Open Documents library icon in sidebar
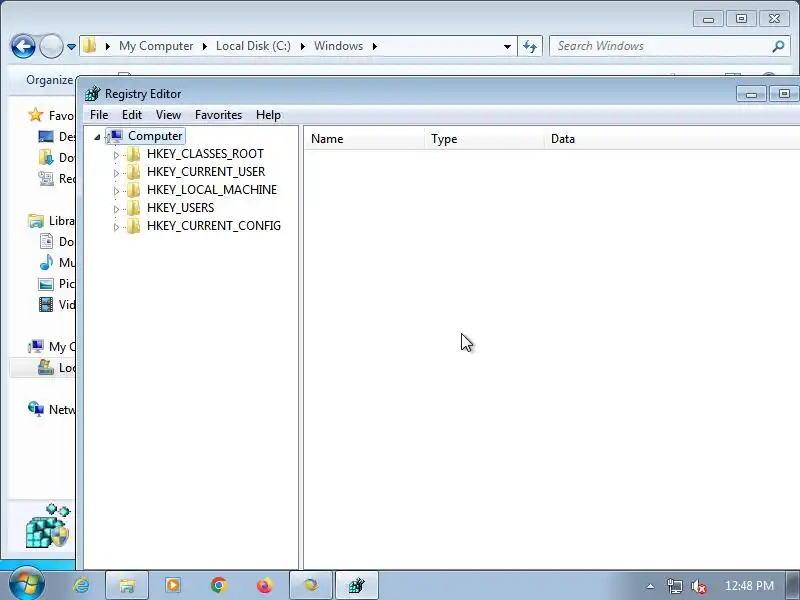The height and width of the screenshot is (600, 800). (46, 241)
